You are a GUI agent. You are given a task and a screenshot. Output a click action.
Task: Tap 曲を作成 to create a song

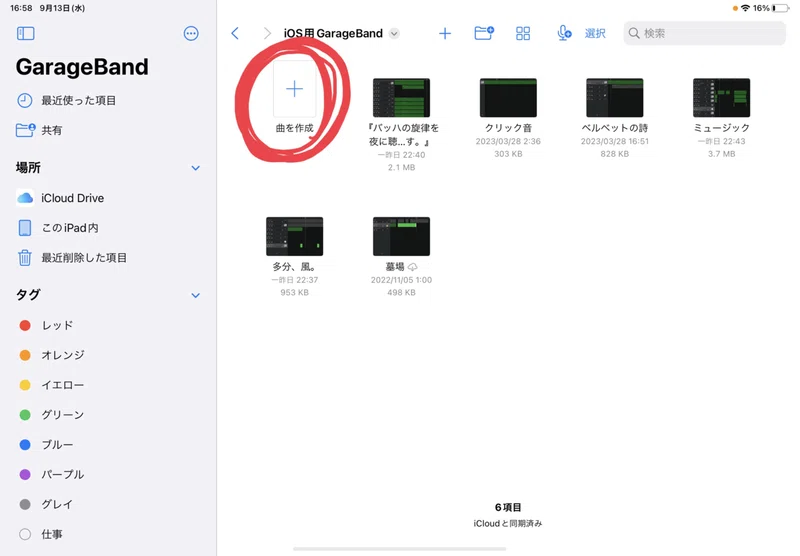pos(294,98)
